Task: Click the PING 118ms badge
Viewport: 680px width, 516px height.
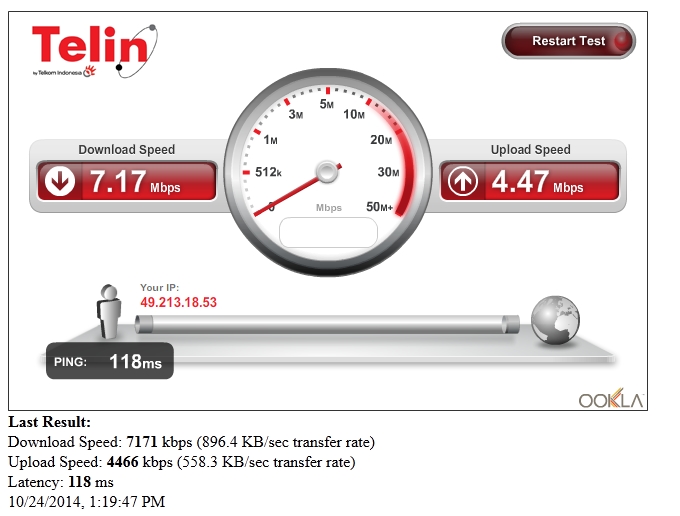Action: click(x=110, y=361)
